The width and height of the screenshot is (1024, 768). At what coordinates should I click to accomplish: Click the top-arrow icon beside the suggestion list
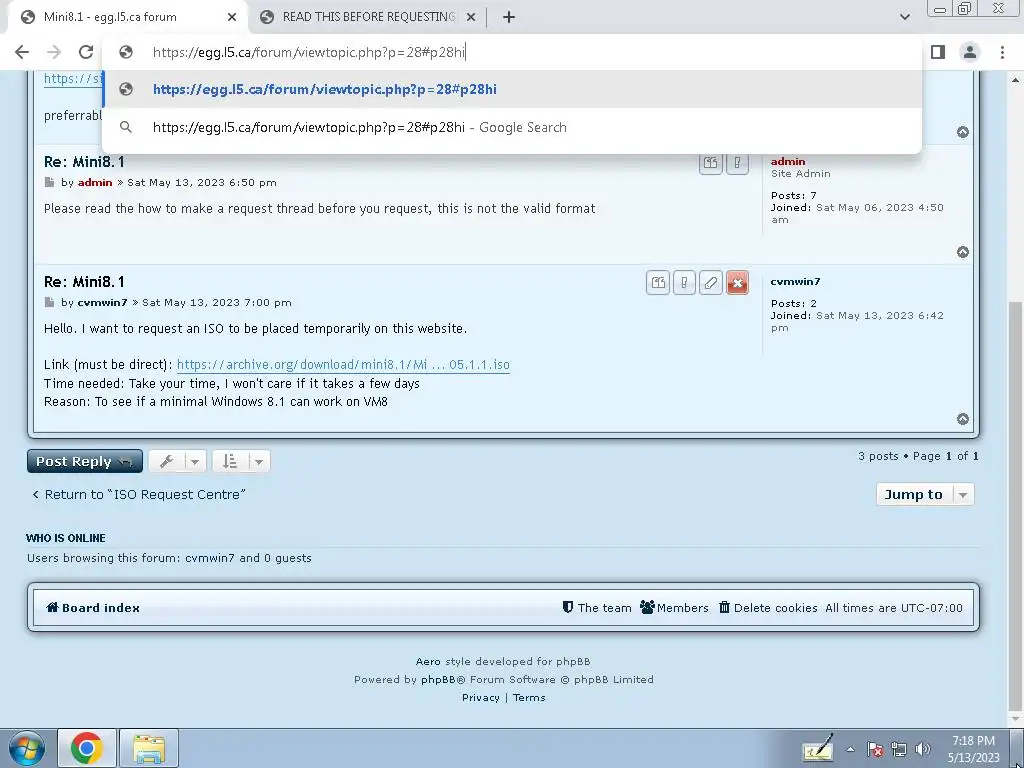click(x=963, y=132)
